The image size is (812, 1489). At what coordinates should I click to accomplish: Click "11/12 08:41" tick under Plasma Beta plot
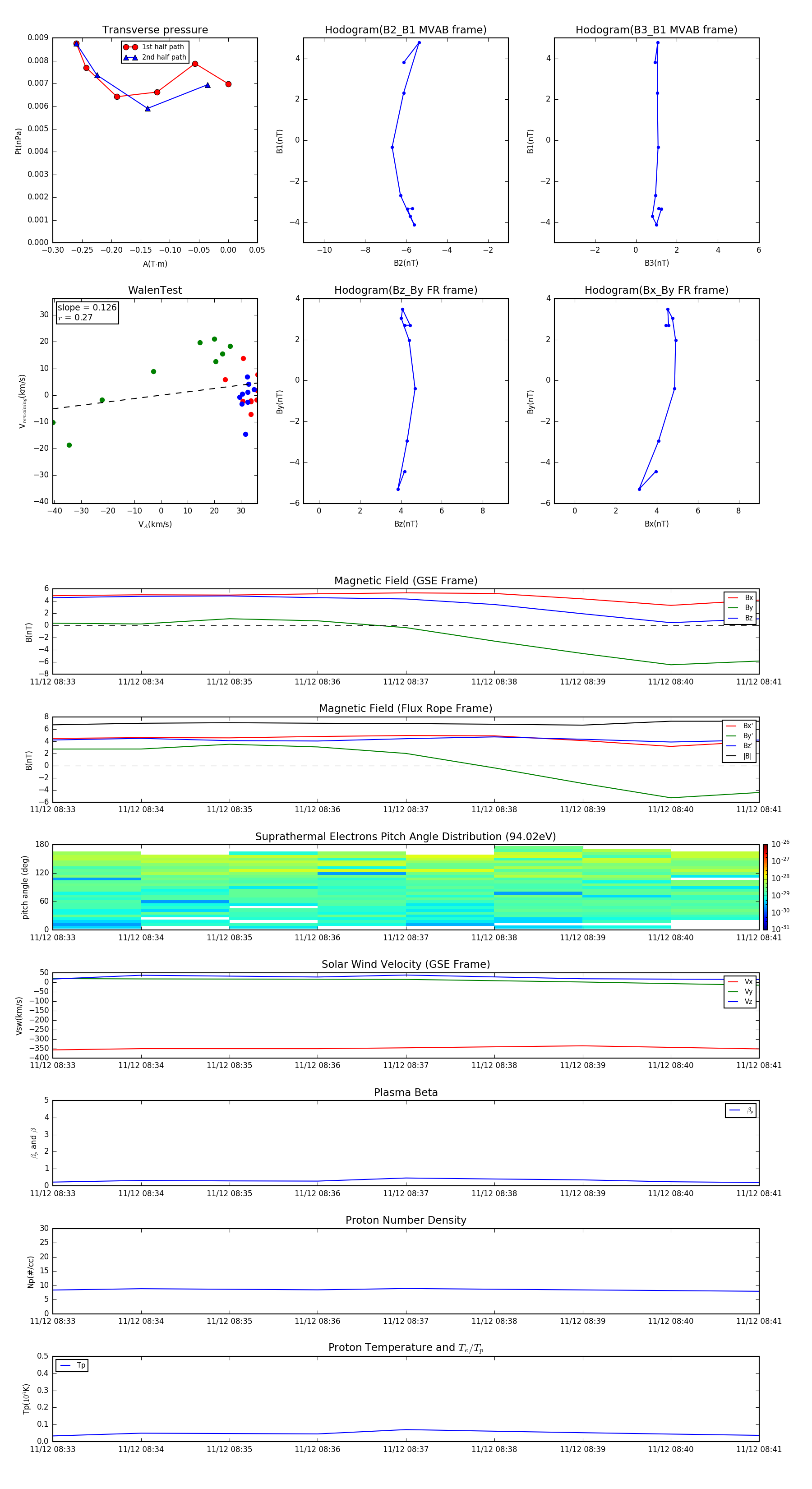click(759, 1193)
